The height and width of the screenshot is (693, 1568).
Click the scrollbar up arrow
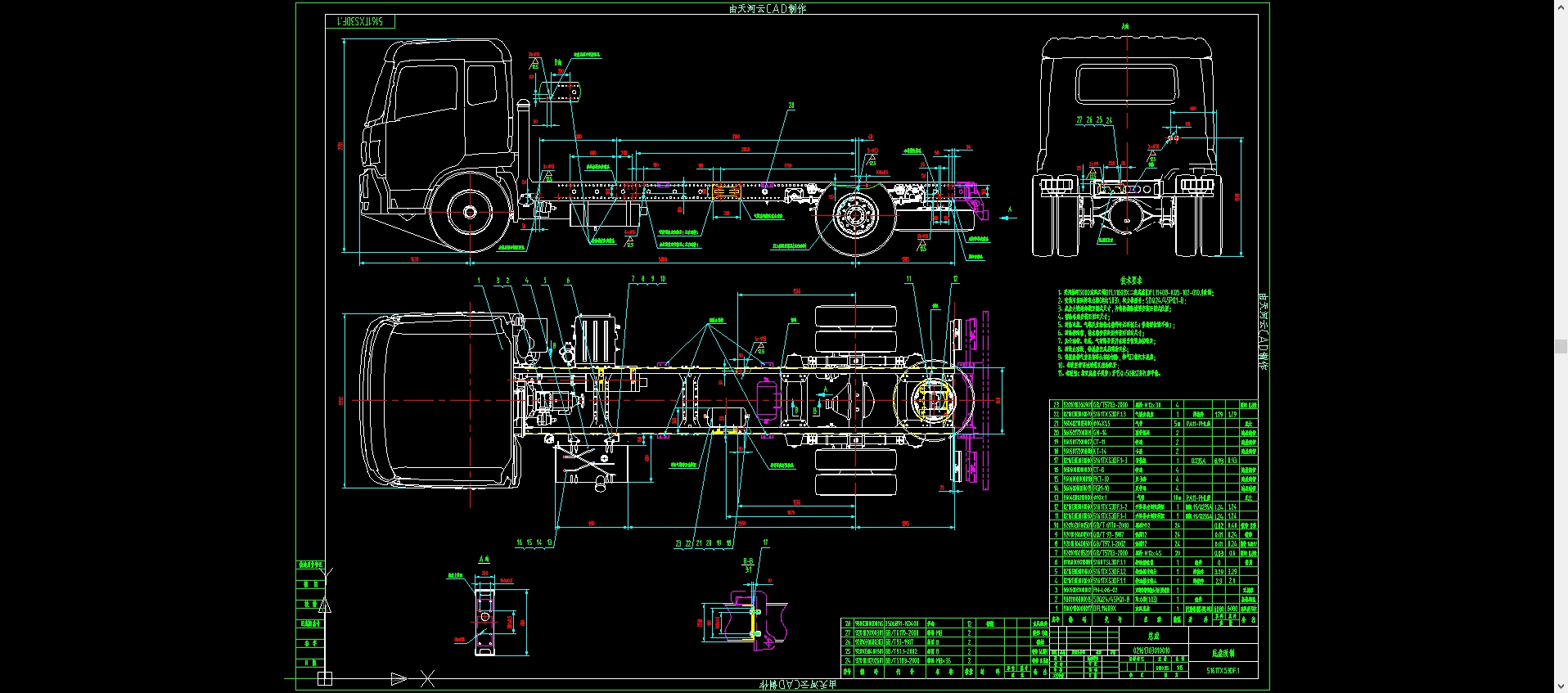pos(1561,7)
